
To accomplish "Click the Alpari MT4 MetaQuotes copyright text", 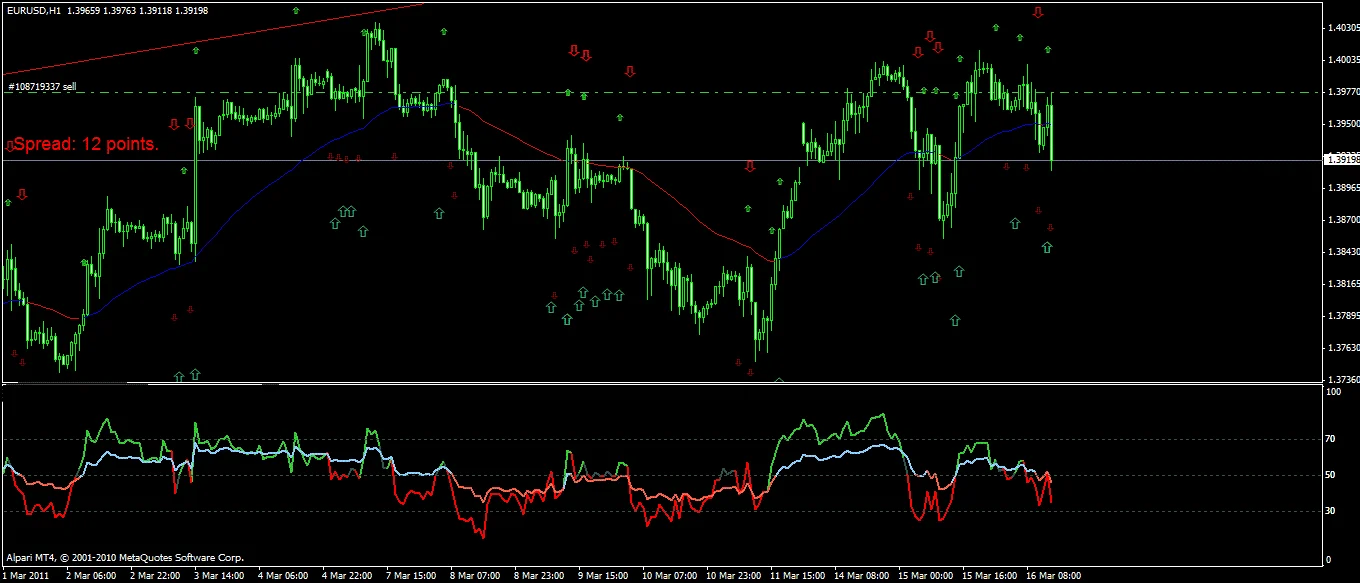I will click(x=125, y=557).
